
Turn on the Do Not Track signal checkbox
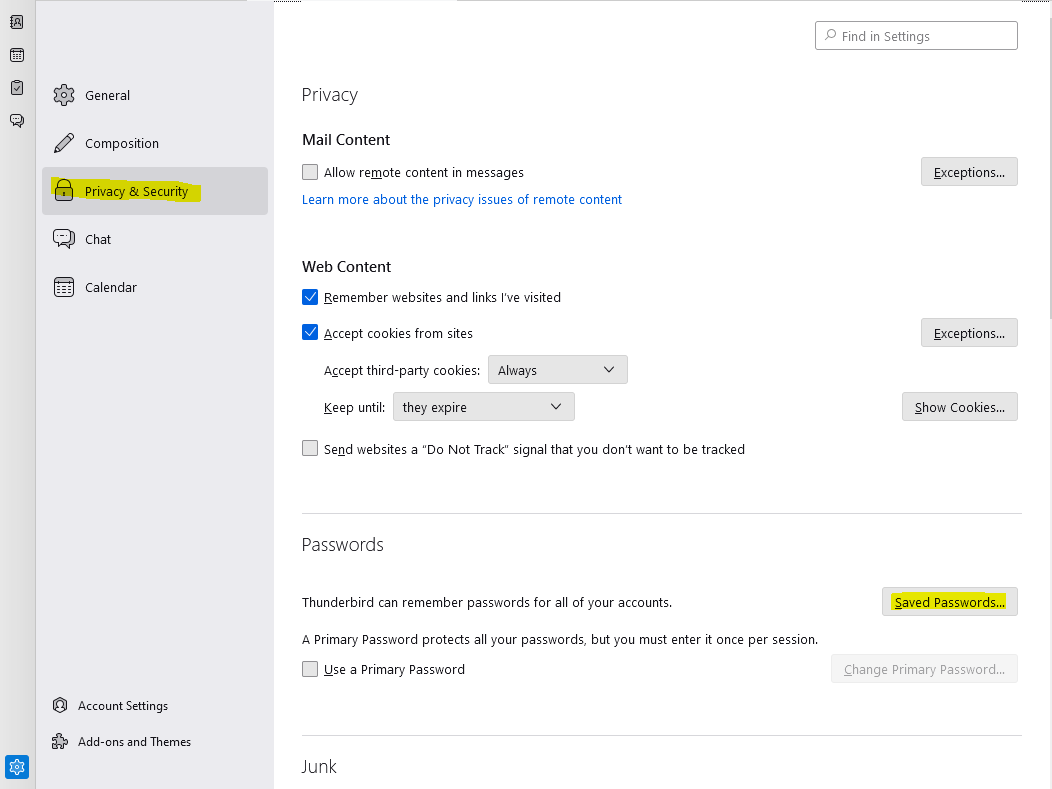(310, 449)
